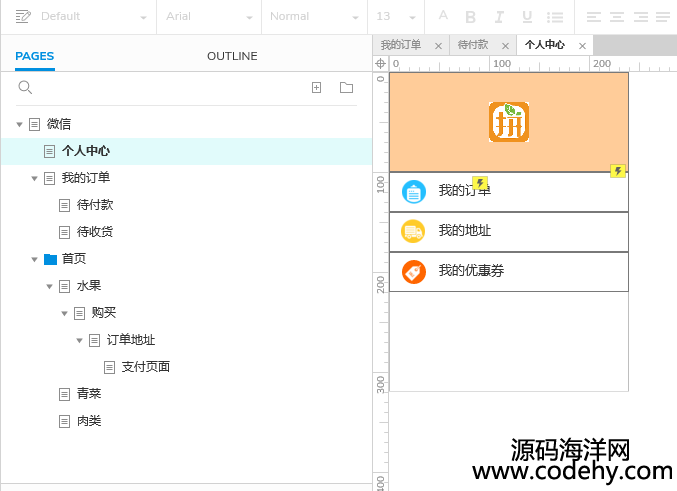The height and width of the screenshot is (491, 677).
Task: Click the widget style editor icon
Action: coord(23,16)
